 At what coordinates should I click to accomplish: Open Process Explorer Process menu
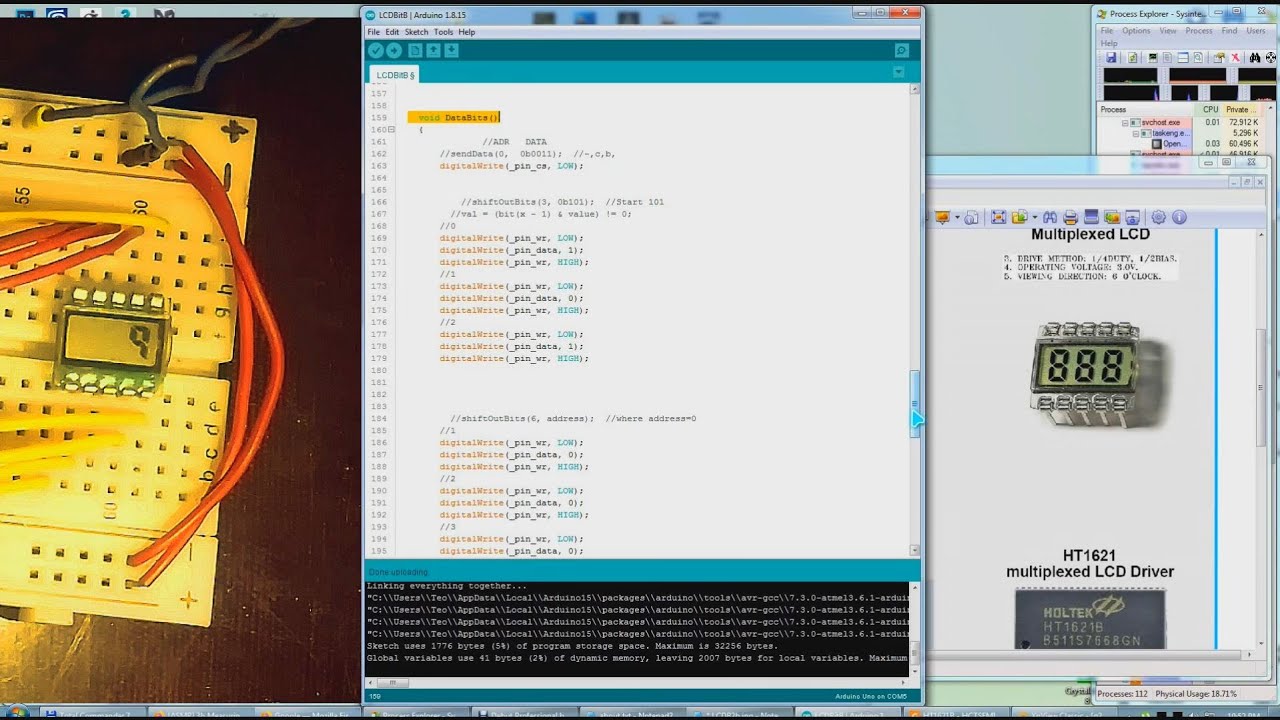(x=1199, y=31)
